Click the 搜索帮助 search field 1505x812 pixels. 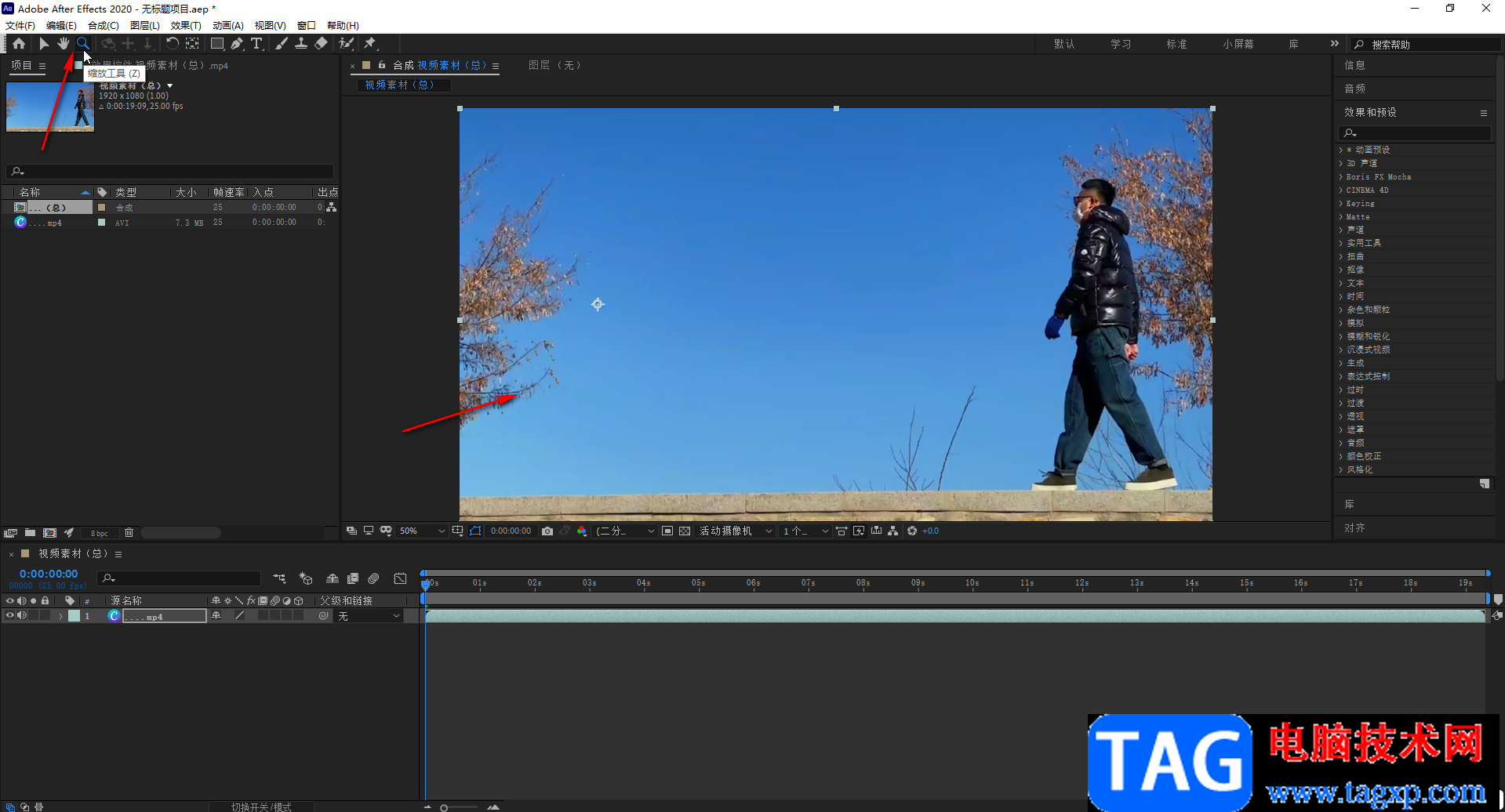(1426, 45)
